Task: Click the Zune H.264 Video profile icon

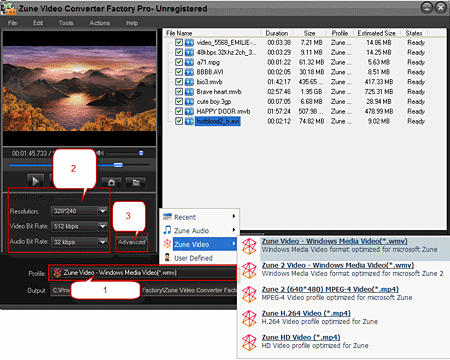Action: click(x=249, y=318)
